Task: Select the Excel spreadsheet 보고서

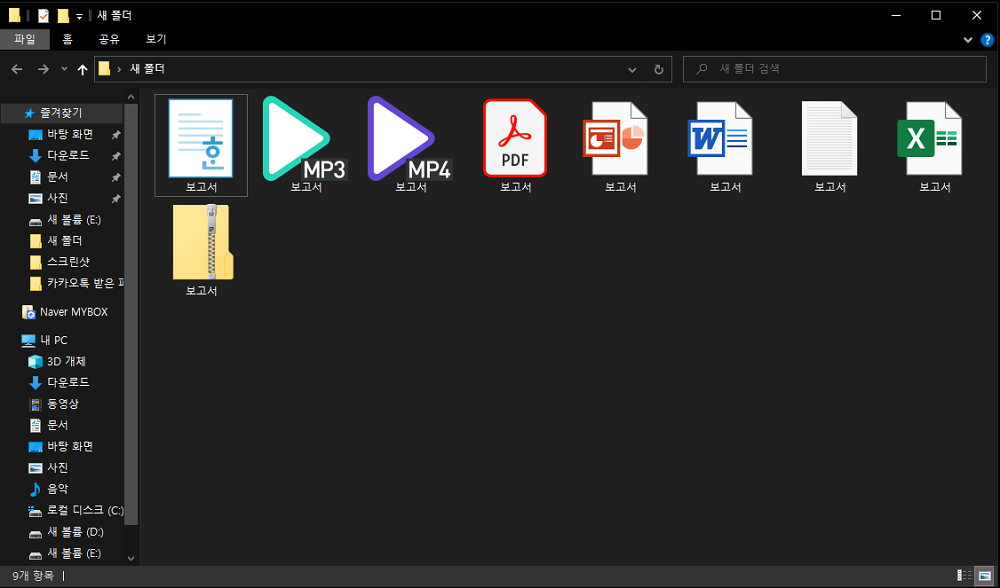Action: click(x=934, y=145)
